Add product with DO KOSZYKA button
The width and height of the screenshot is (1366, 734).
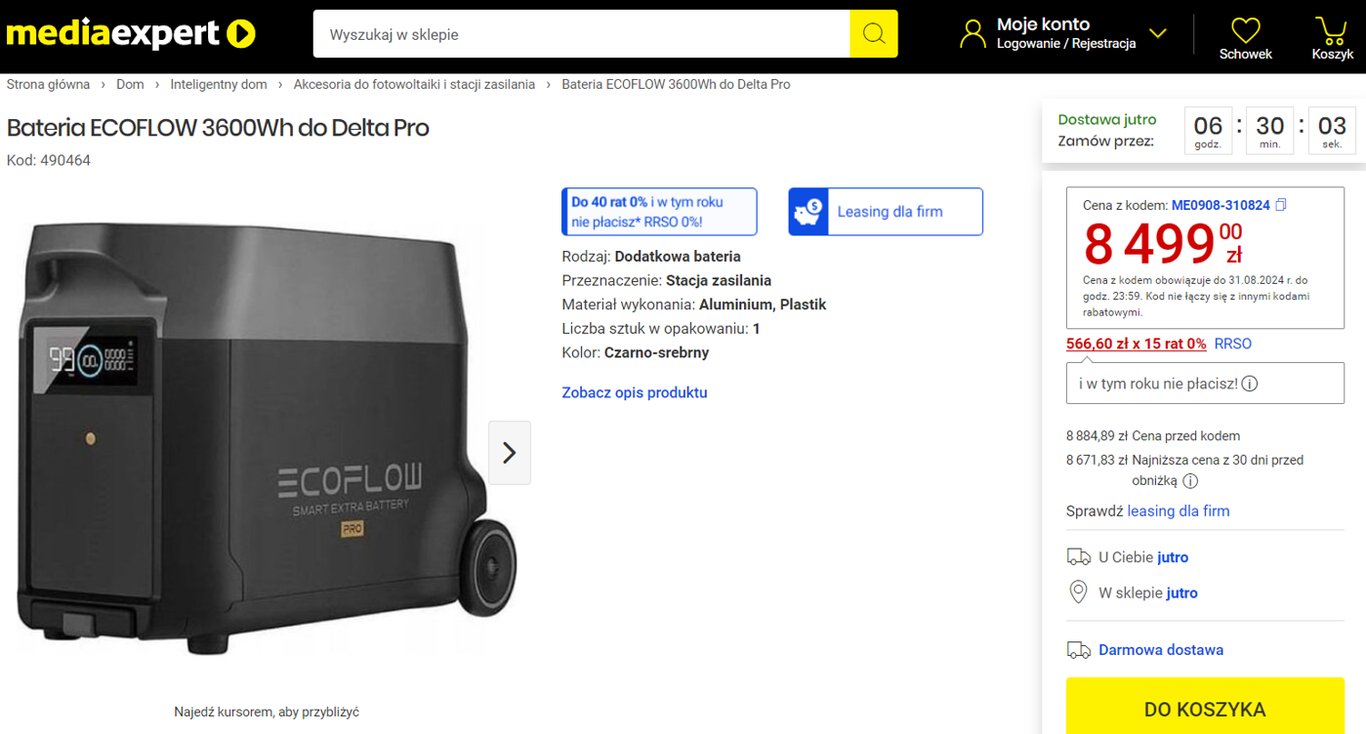point(1204,709)
